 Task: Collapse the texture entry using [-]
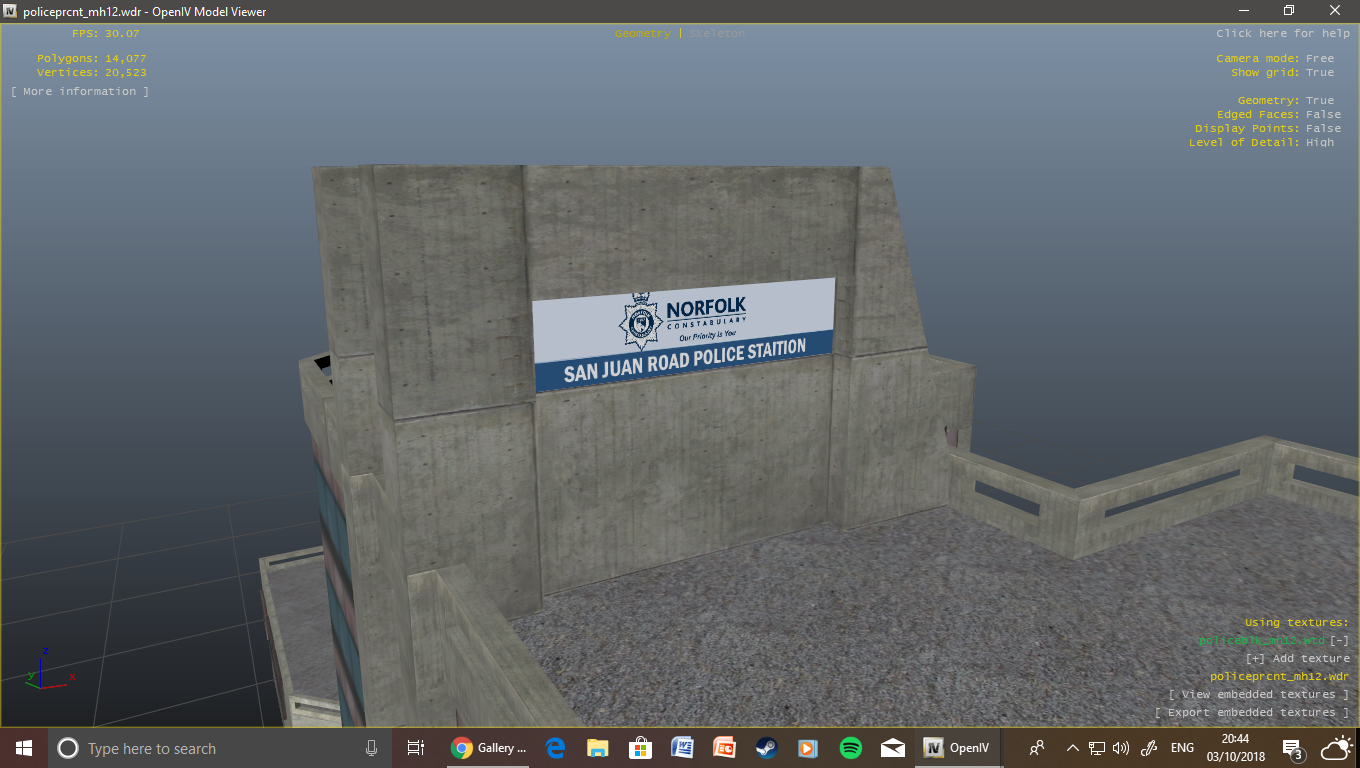pyautogui.click(x=1339, y=641)
